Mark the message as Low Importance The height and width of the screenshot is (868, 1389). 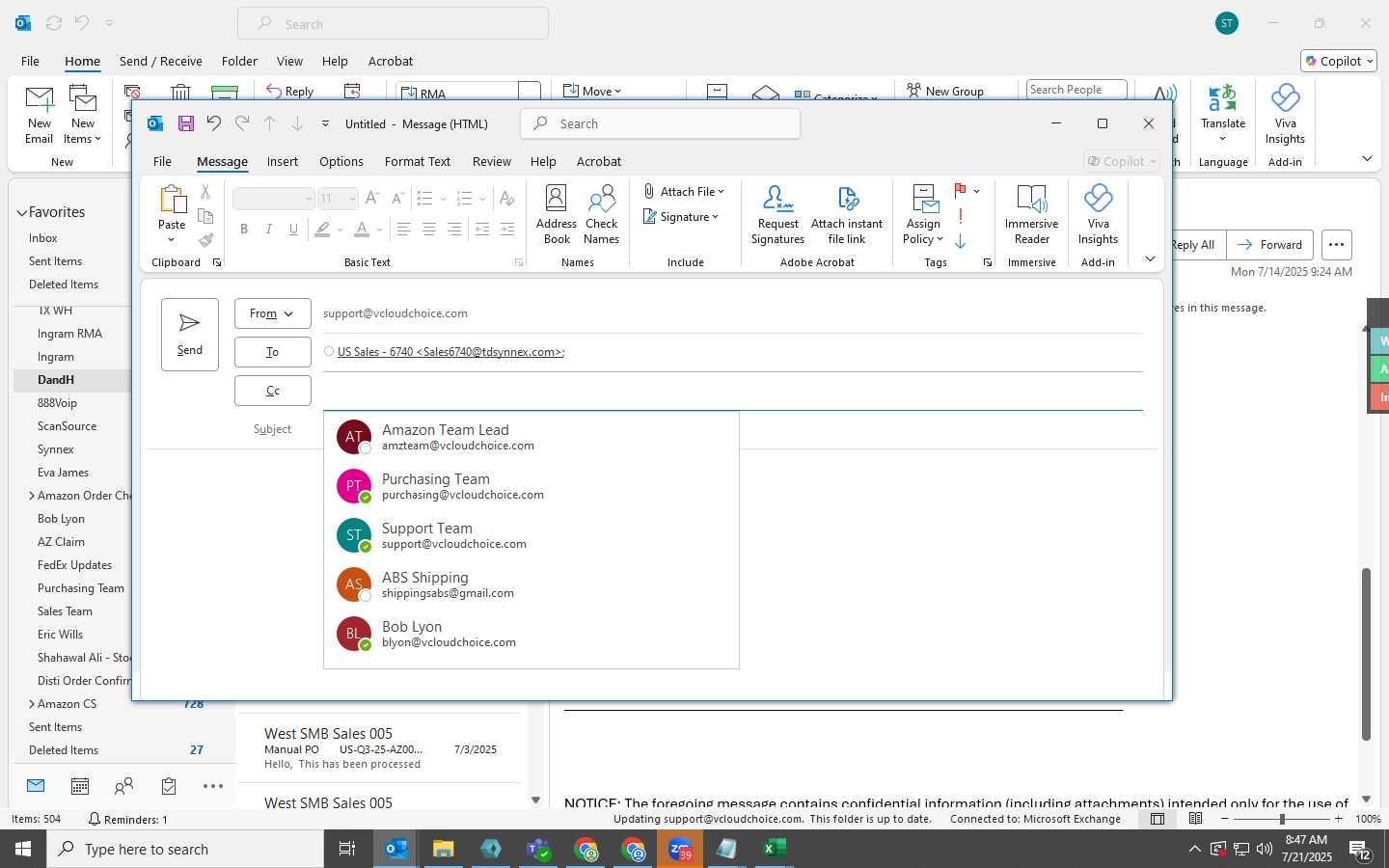[x=961, y=241]
